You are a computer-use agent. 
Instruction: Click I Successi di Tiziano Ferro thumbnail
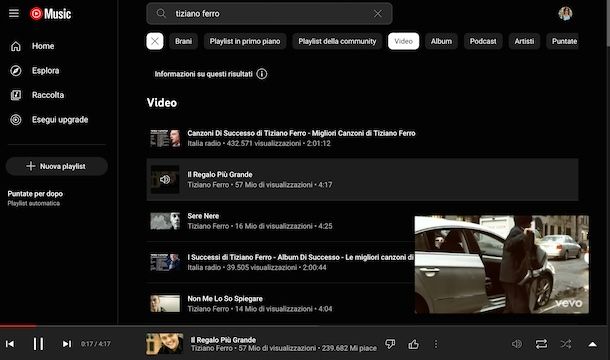tap(165, 262)
